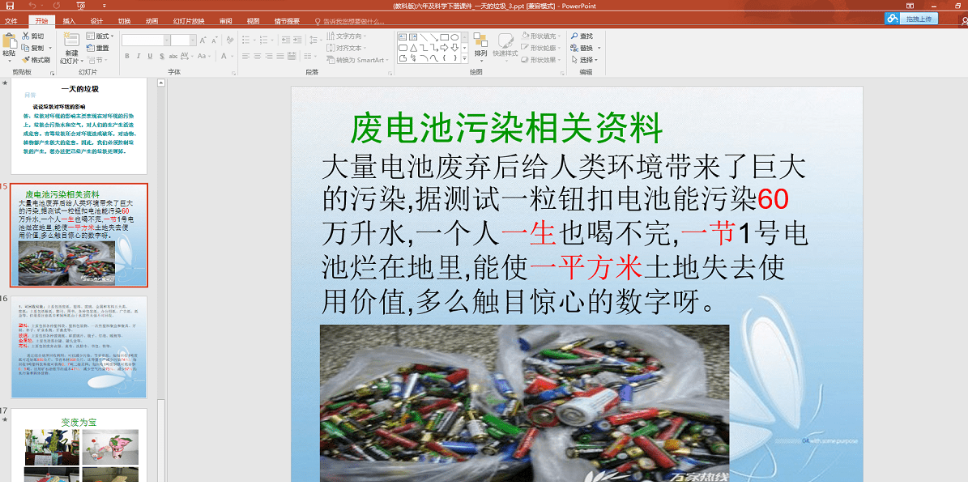The width and height of the screenshot is (968, 482).
Task: Select slide 16 thumbnail in slide panel
Action: (x=78, y=346)
